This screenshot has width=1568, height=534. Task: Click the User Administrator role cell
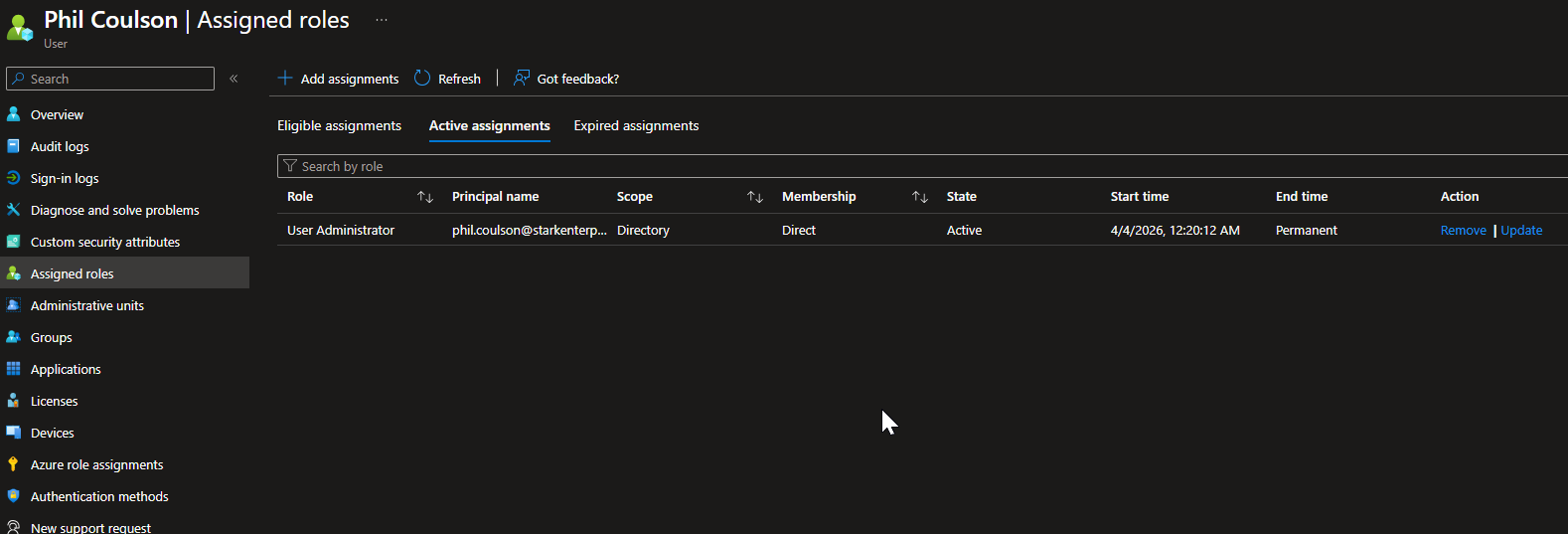(x=341, y=230)
